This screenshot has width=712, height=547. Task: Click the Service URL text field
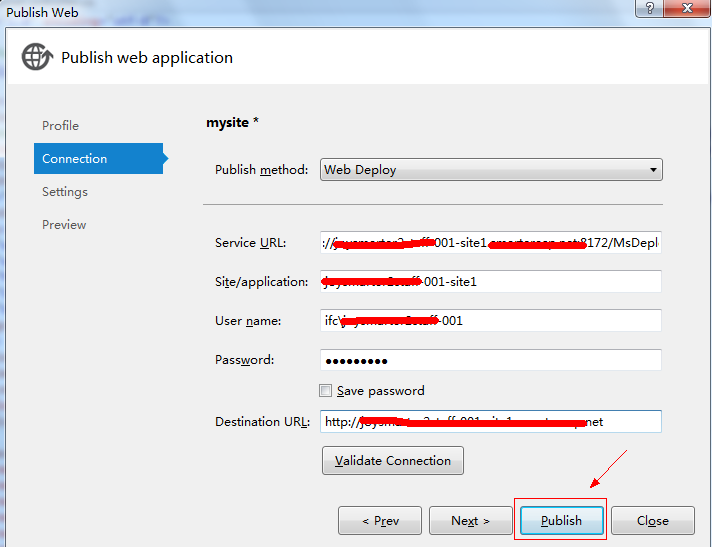[x=490, y=243]
